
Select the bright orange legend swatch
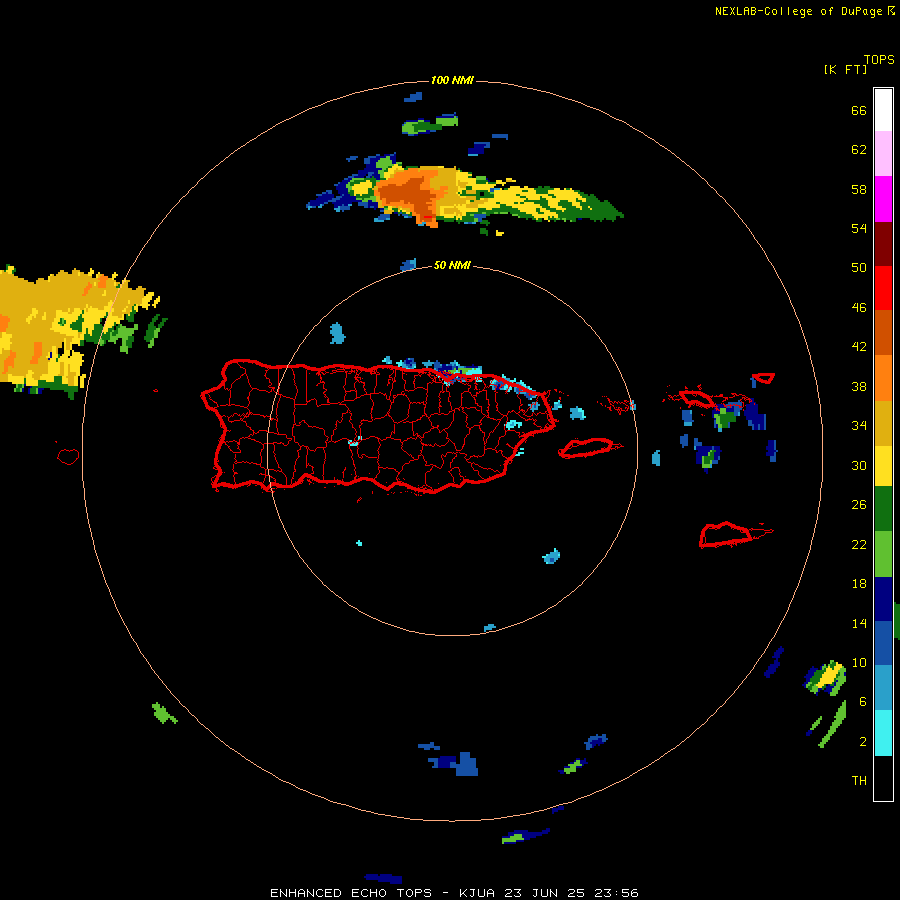click(883, 378)
